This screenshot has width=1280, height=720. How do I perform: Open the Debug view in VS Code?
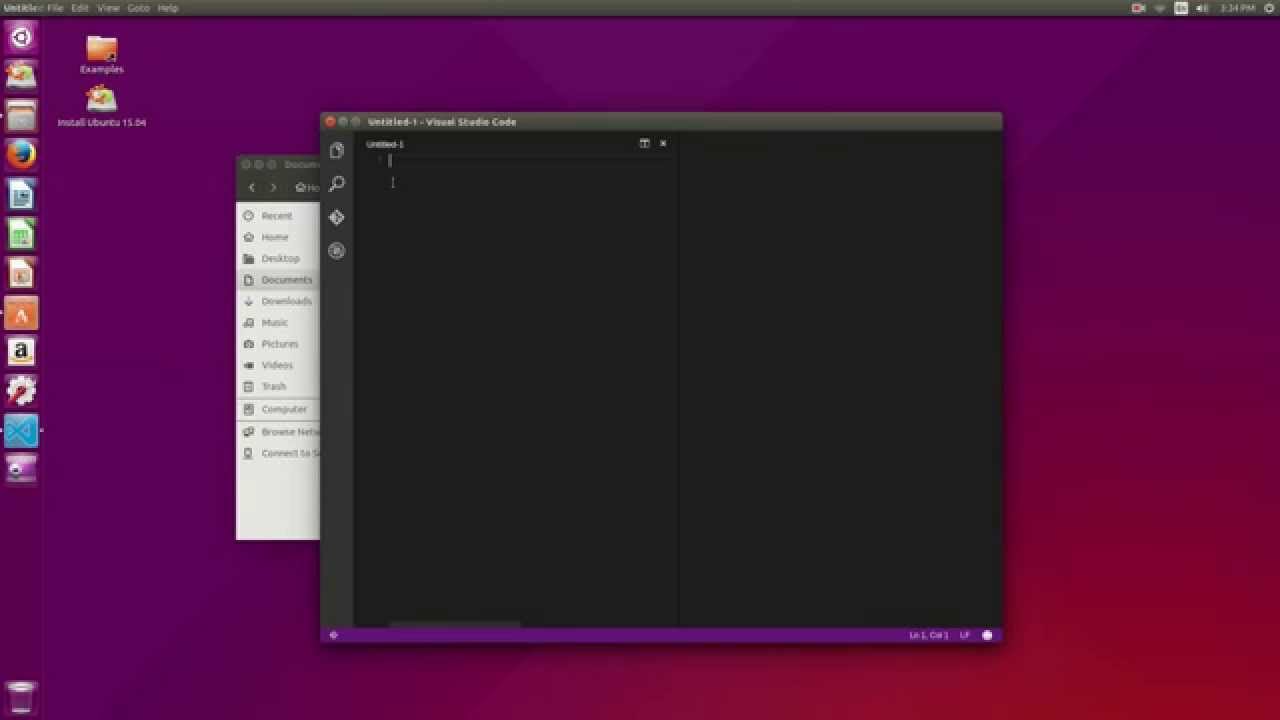point(336,251)
